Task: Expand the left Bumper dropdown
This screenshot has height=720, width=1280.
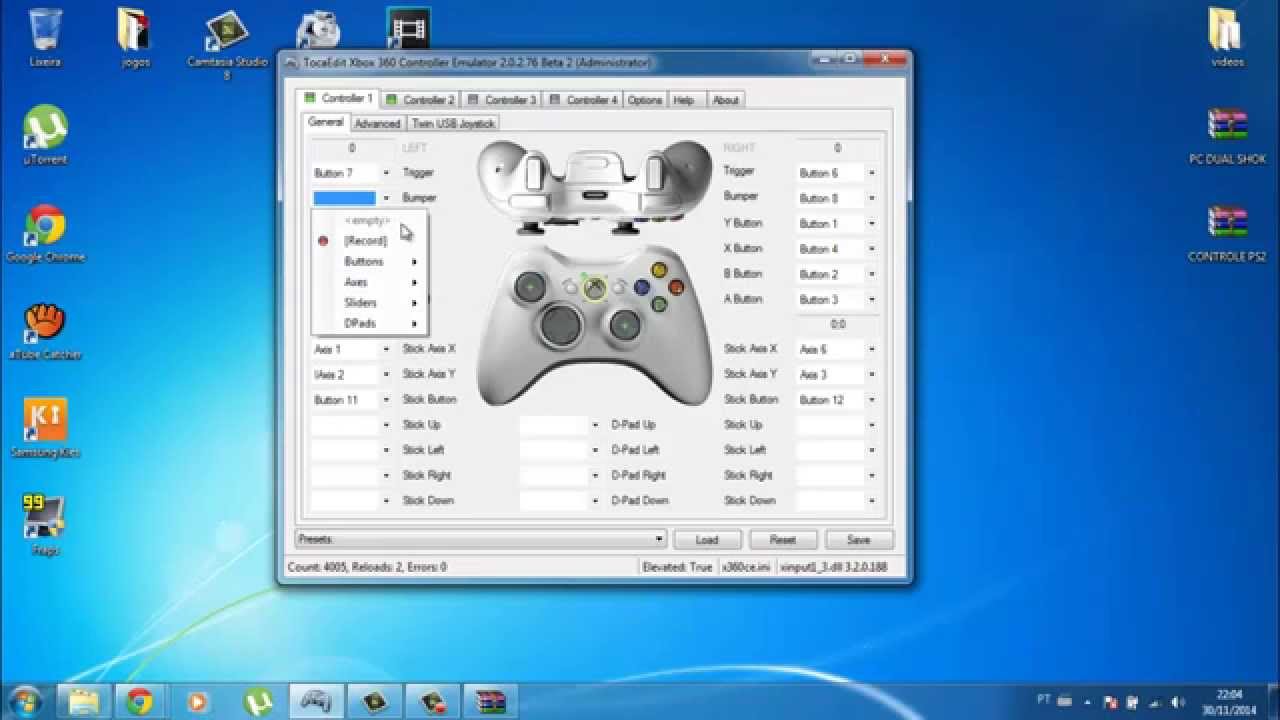Action: [x=386, y=198]
